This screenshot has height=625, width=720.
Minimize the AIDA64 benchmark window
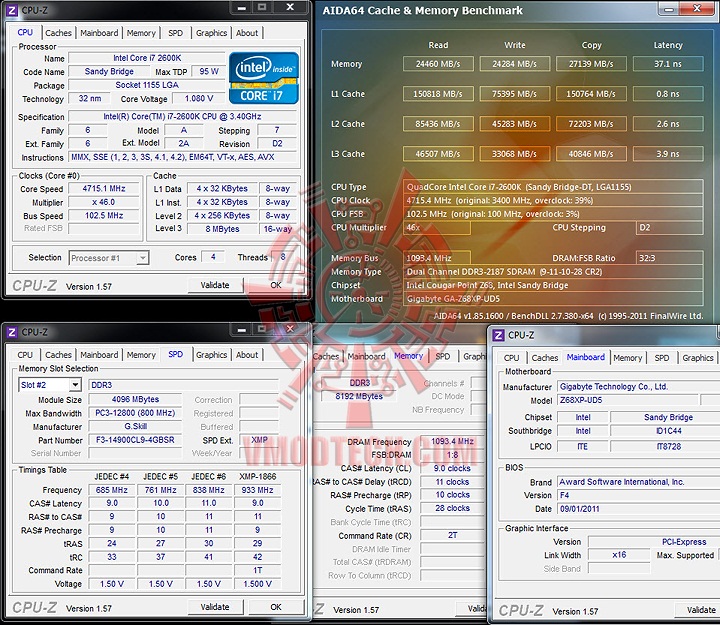pyautogui.click(x=669, y=8)
